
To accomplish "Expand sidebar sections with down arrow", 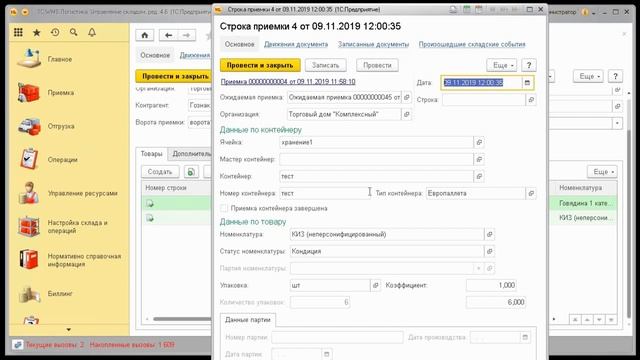I will (x=69, y=329).
